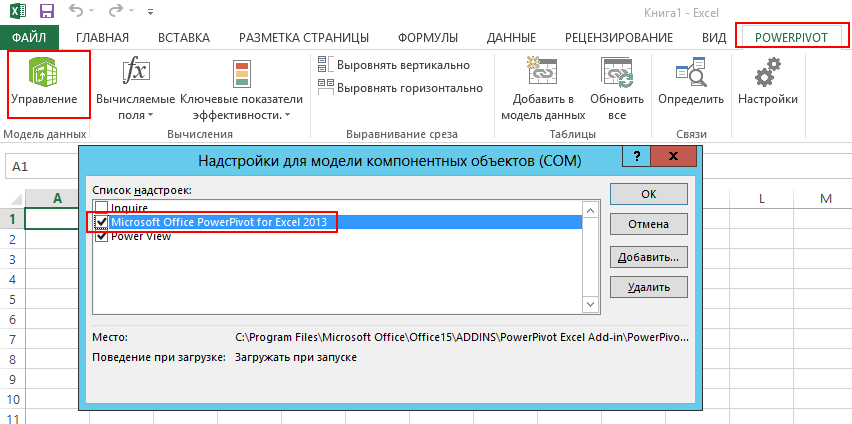Screen dimensions: 852x424
Task: Switch to РЕЦЕНЗИРОВАНИЕ tab
Action: (619, 38)
